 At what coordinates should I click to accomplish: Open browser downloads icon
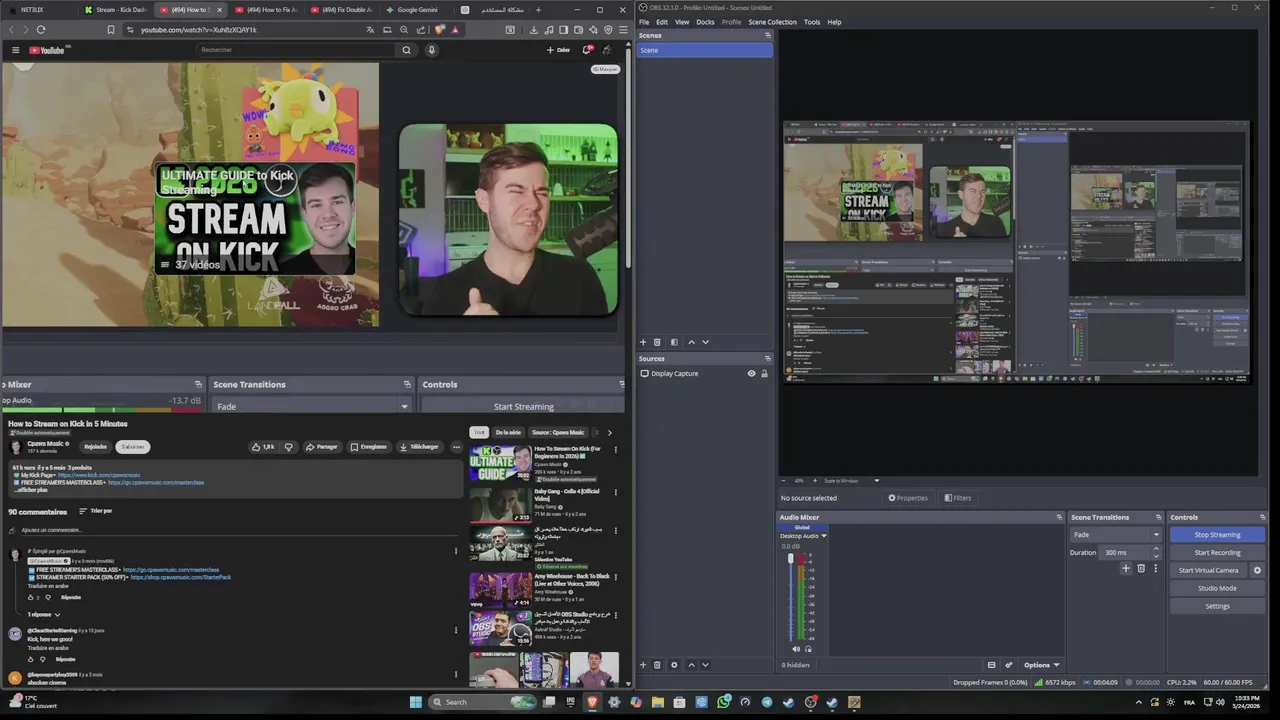tap(533, 30)
